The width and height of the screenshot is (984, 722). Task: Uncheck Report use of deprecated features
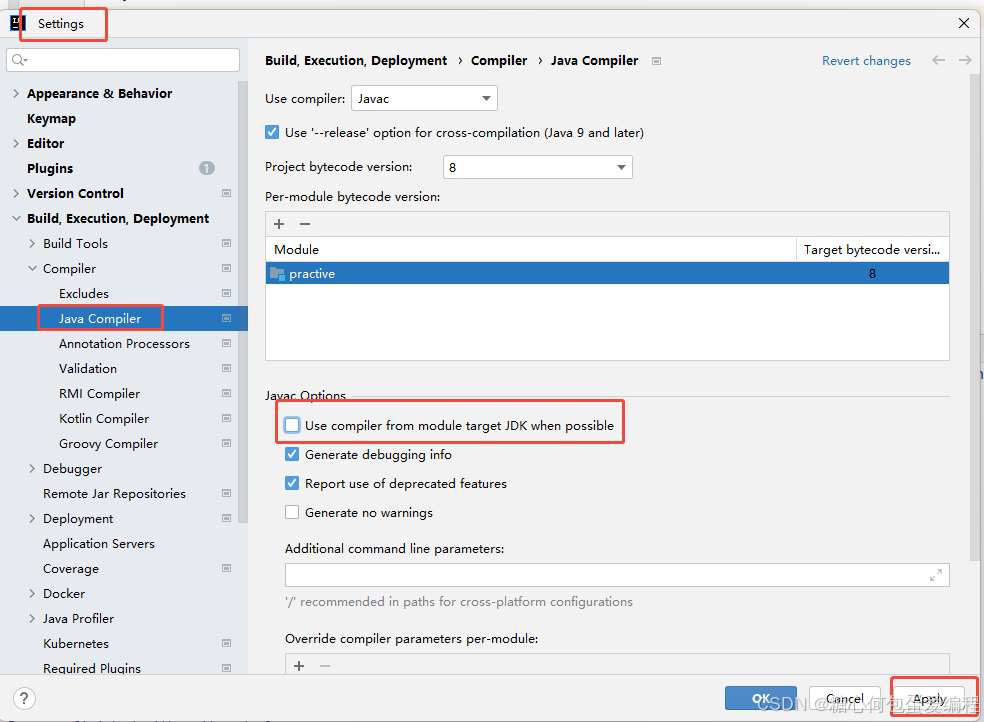[292, 483]
